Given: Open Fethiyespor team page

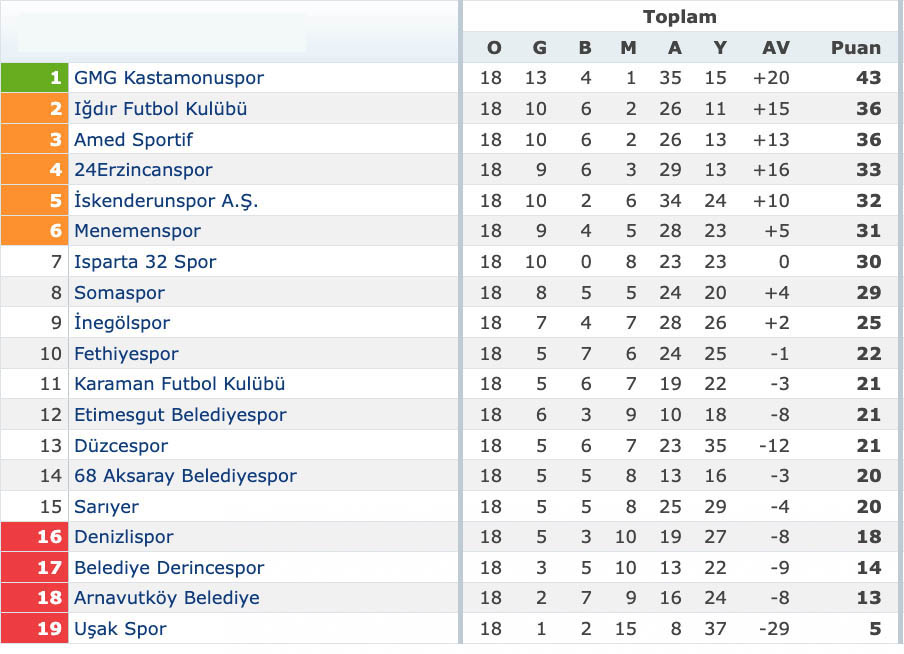Looking at the screenshot, I should (126, 354).
